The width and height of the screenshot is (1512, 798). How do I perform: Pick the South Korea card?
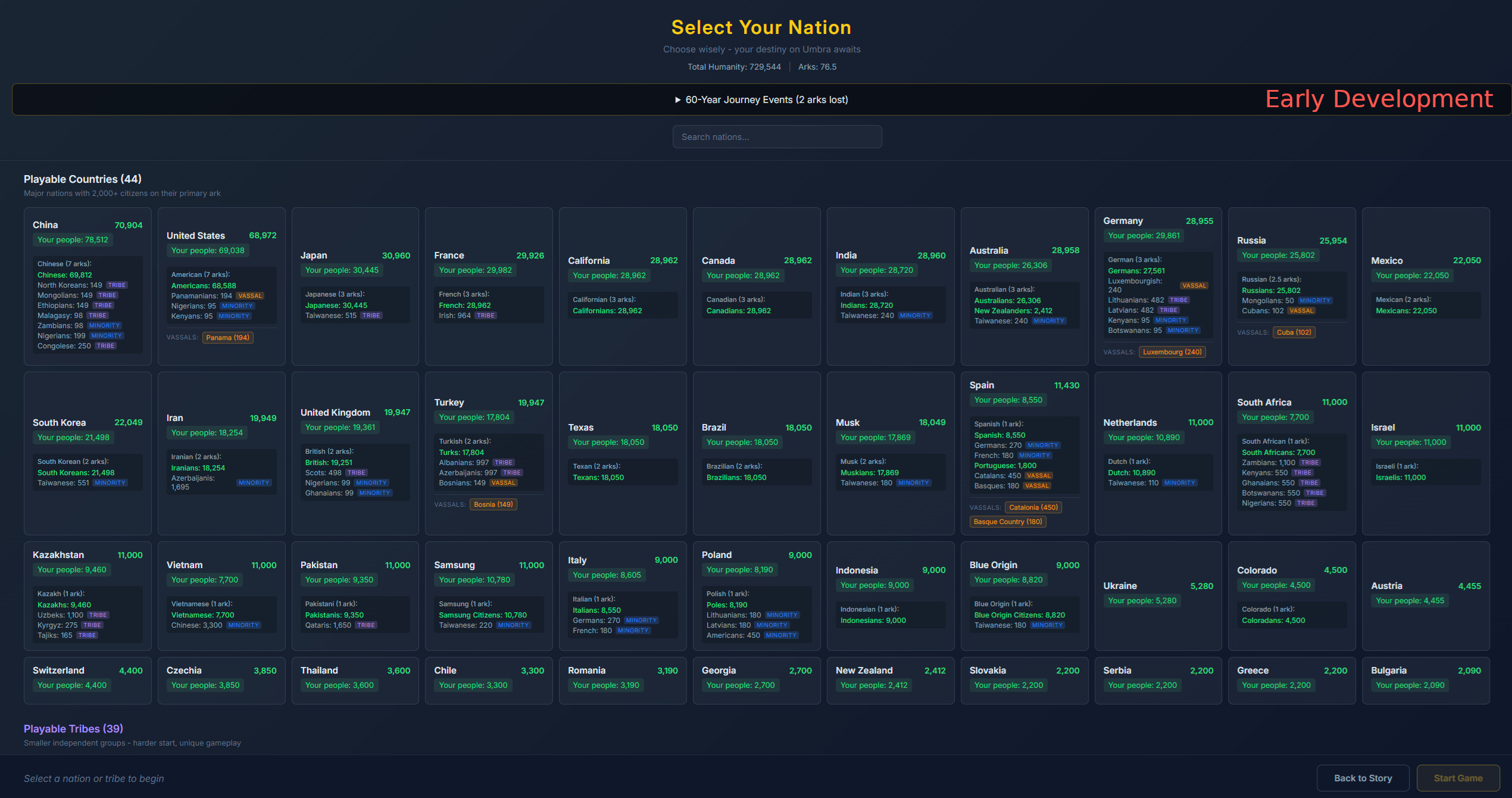coord(88,453)
